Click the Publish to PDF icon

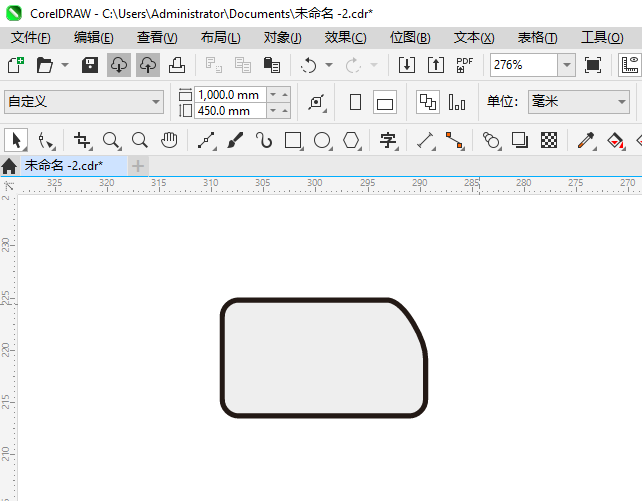coord(464,65)
